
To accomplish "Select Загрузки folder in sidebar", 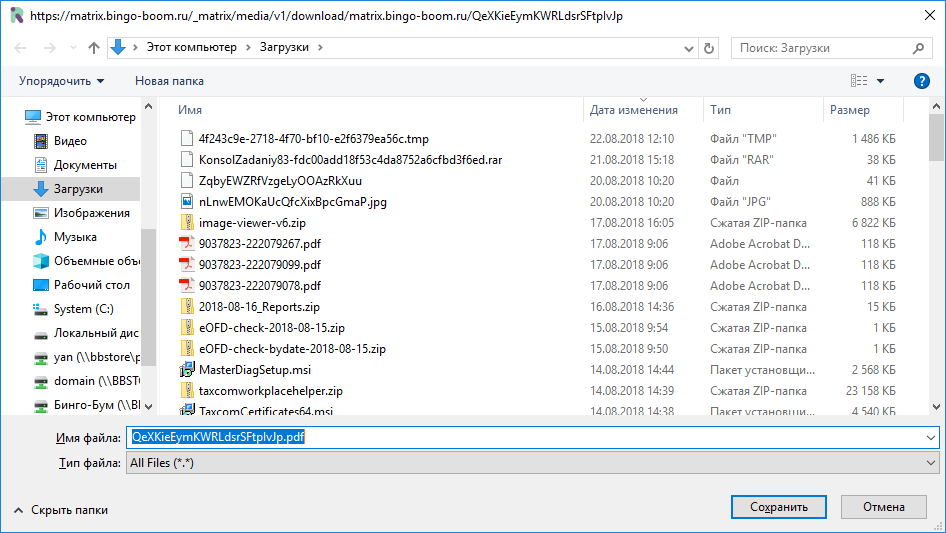I will coord(71,189).
